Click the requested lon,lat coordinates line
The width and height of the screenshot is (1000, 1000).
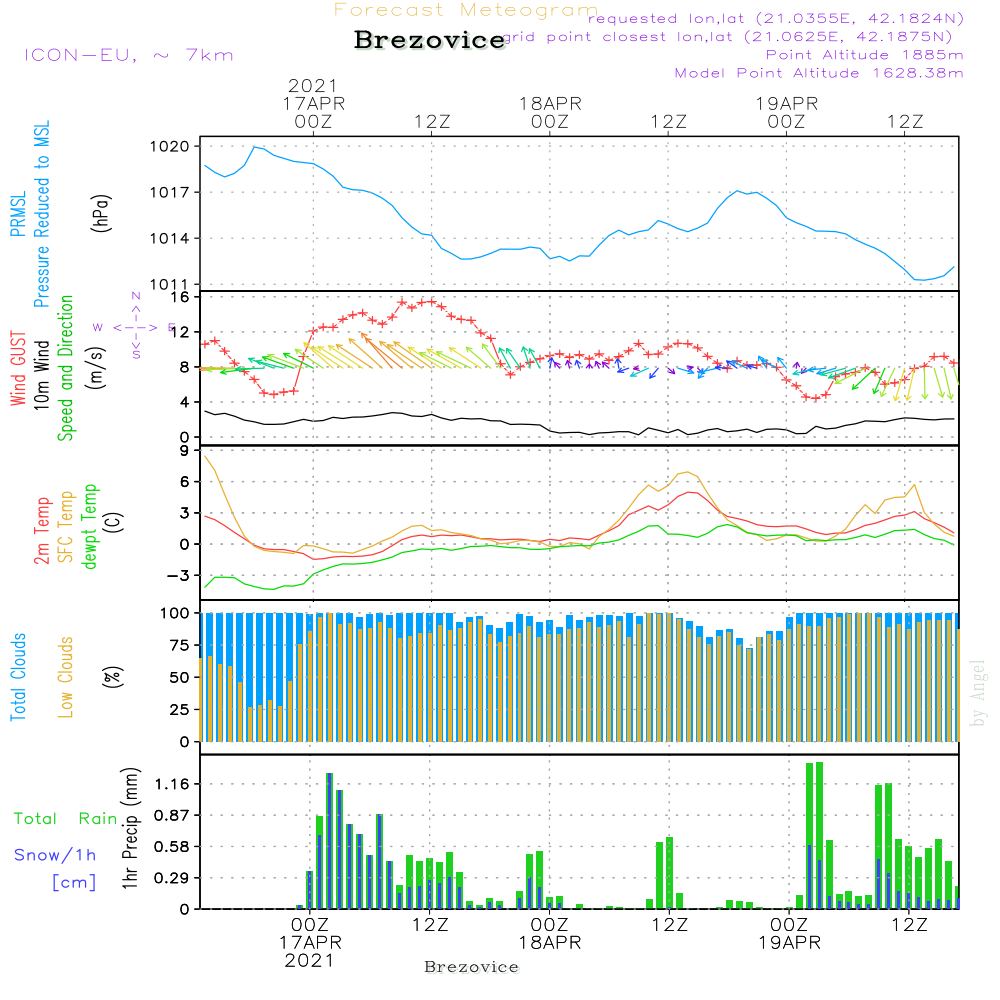pos(775,19)
